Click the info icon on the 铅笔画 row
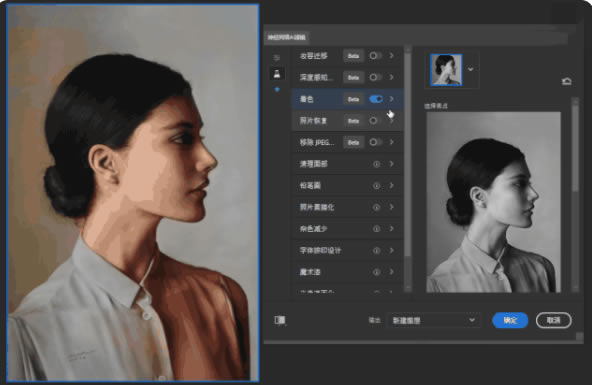Screen dimensions: 592x385 click(x=376, y=186)
